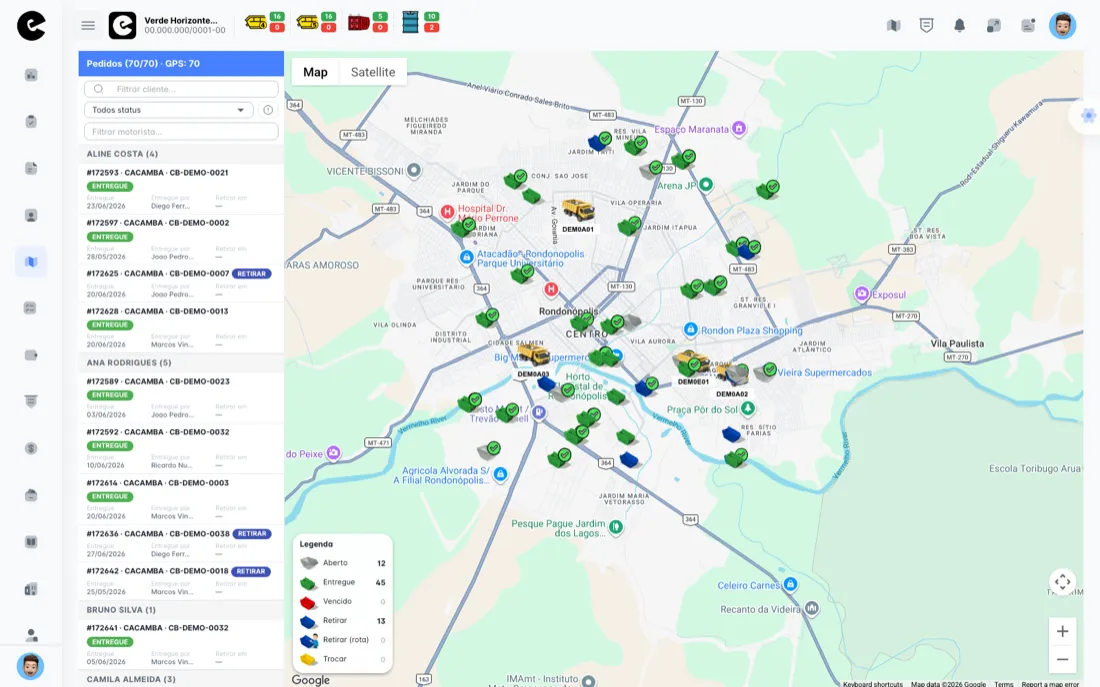Screen dimensions: 1100x687
Task: Click the map icon in top bar
Action: (x=893, y=26)
